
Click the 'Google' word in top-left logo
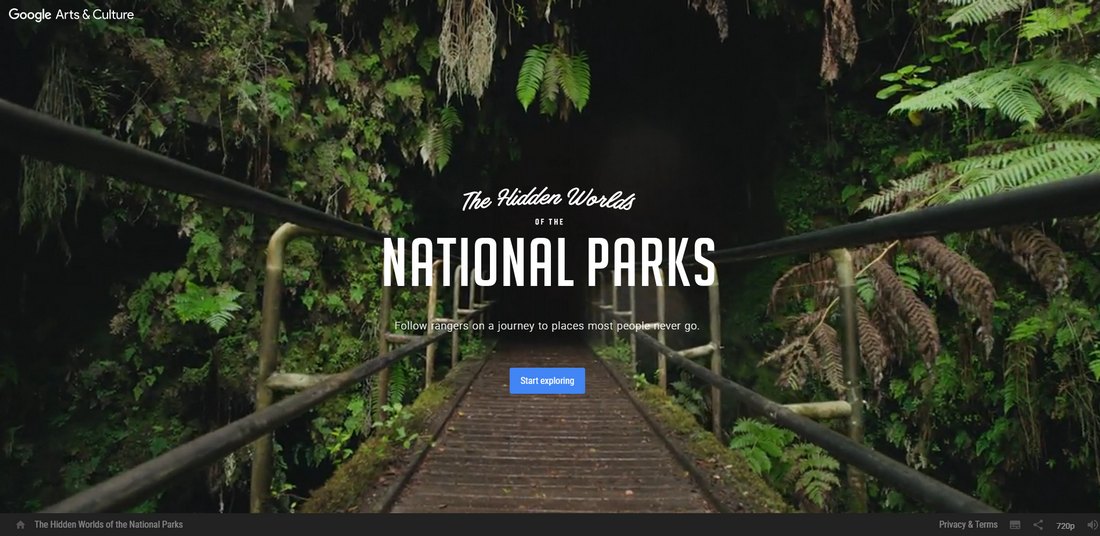pyautogui.click(x=30, y=15)
